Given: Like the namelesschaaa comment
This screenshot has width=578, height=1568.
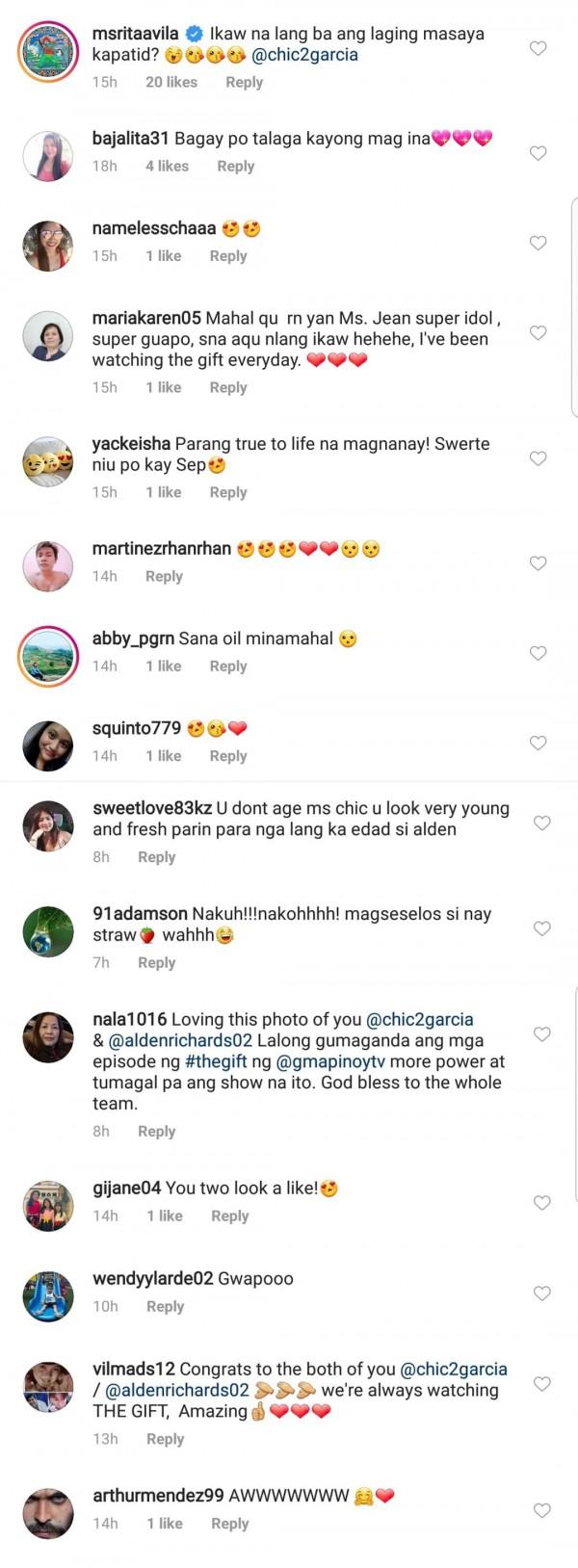Looking at the screenshot, I should click(x=539, y=243).
